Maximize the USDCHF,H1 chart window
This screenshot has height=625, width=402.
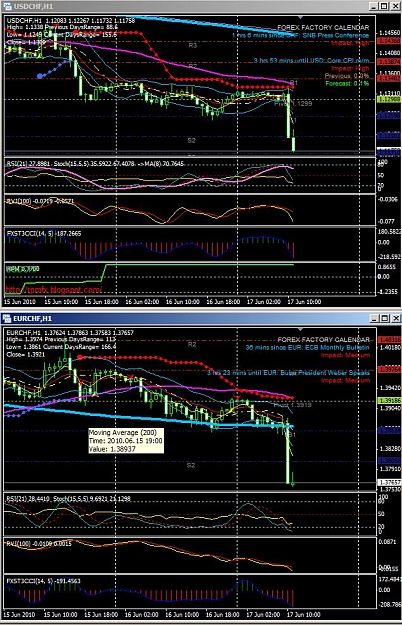(384, 6)
